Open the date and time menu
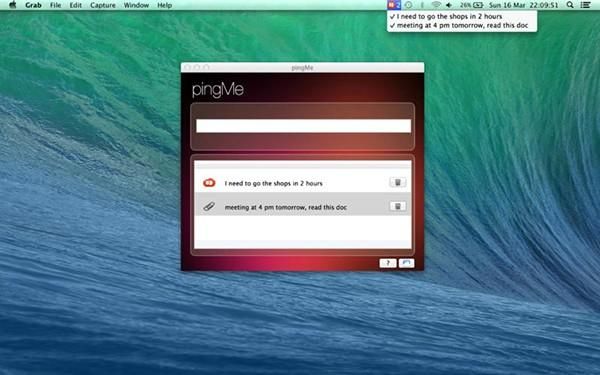This screenshot has height=375, width=600. (x=523, y=5)
